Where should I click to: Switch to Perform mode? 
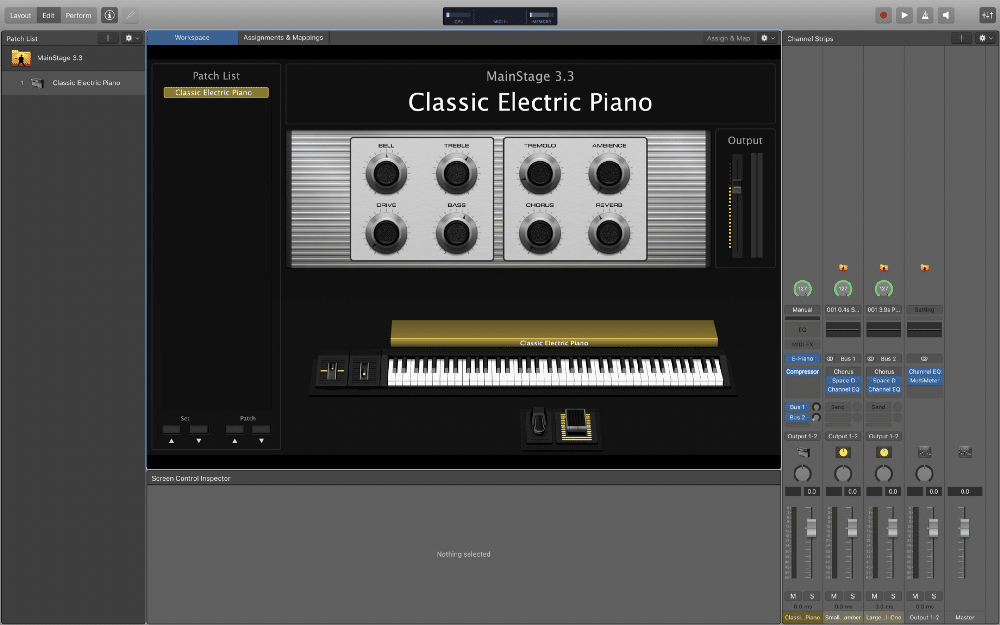(x=78, y=15)
